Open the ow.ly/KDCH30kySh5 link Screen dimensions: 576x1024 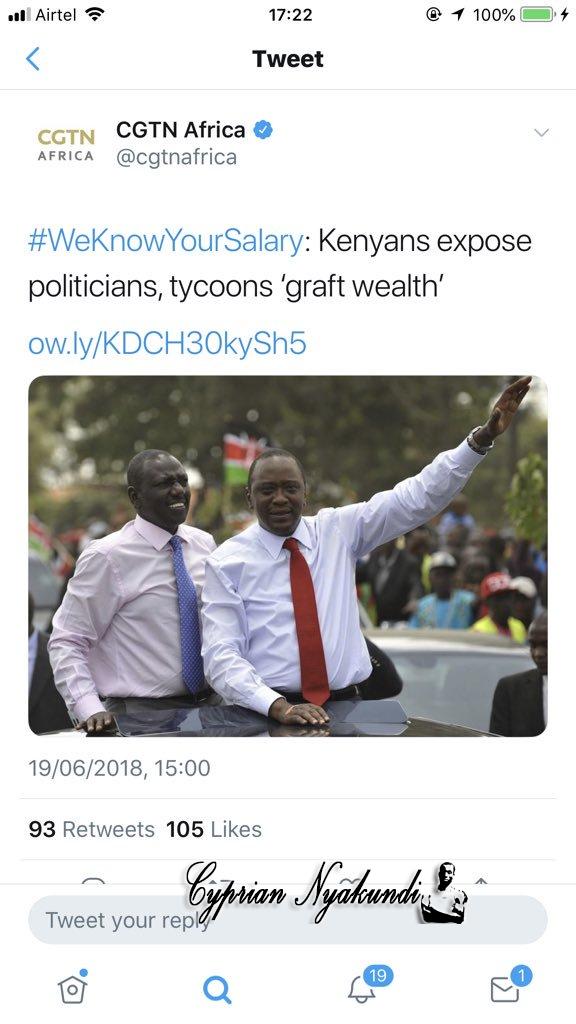pyautogui.click(x=167, y=344)
